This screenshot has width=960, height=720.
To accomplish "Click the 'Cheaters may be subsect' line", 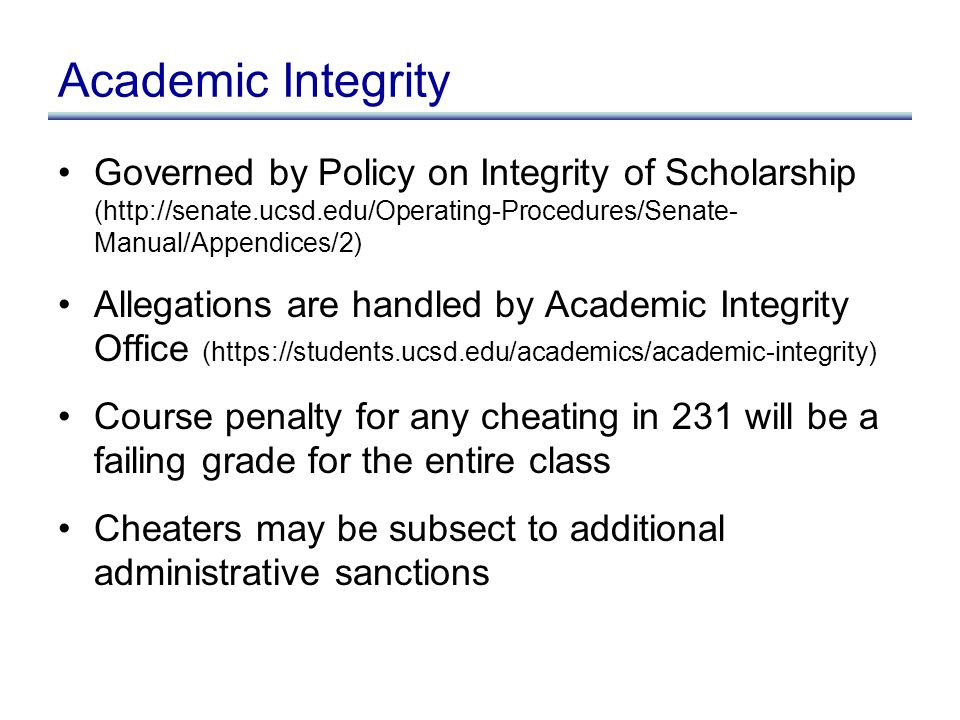I will click(409, 529).
